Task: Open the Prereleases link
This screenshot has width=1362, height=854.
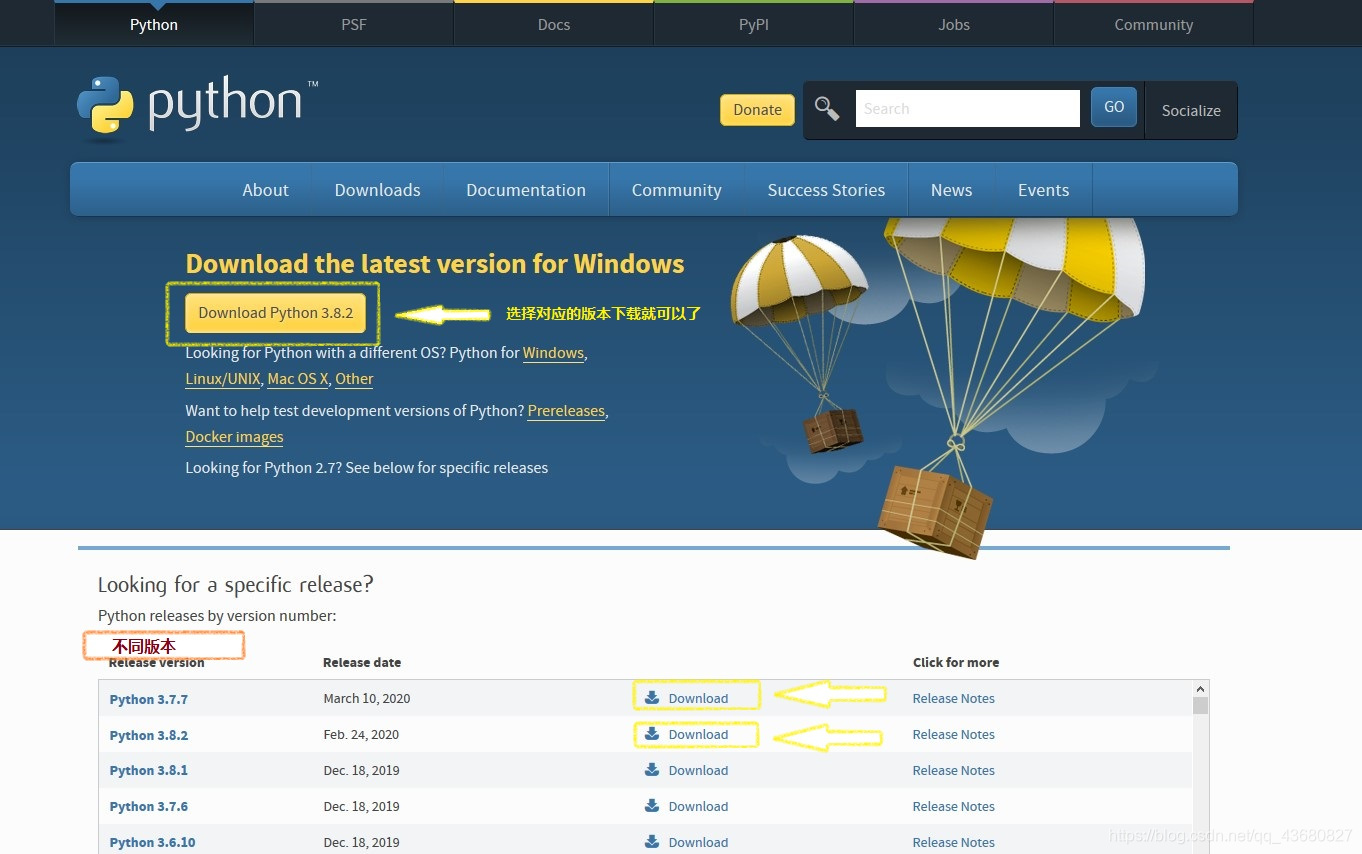Action: [x=566, y=411]
